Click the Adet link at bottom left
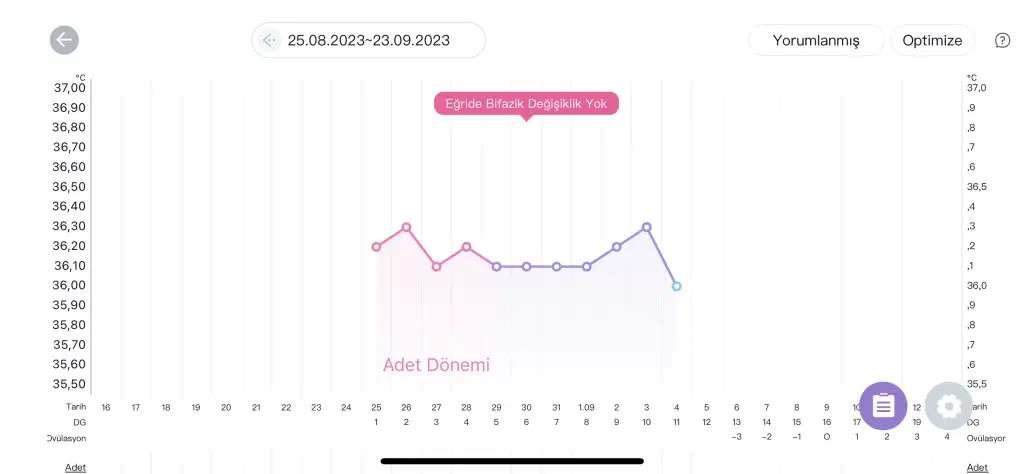Screen dimensions: 1024x474 click(x=75, y=467)
